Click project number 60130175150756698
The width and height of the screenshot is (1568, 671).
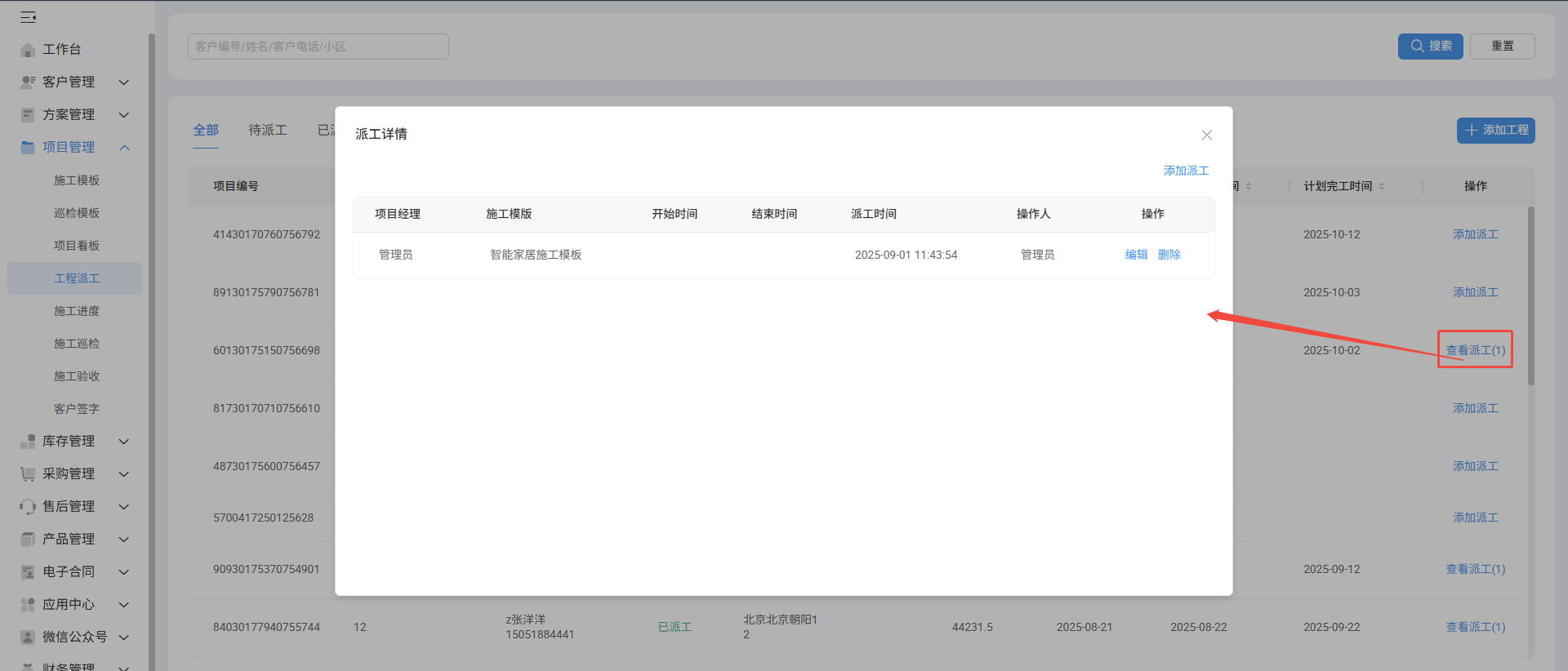tap(266, 350)
